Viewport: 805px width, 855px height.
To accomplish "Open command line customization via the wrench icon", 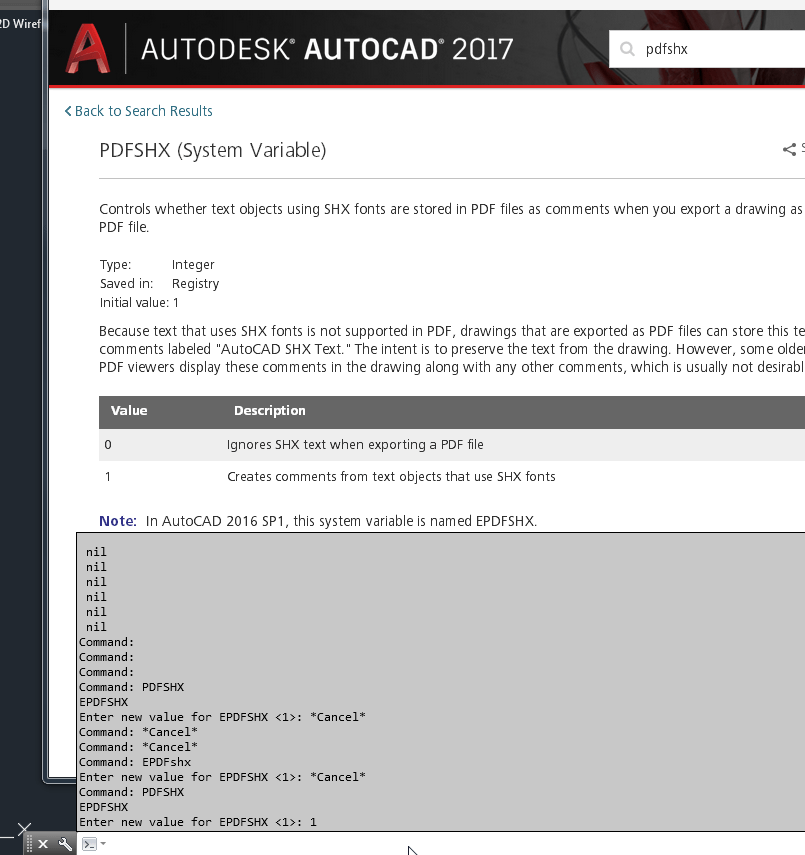I will pos(65,844).
